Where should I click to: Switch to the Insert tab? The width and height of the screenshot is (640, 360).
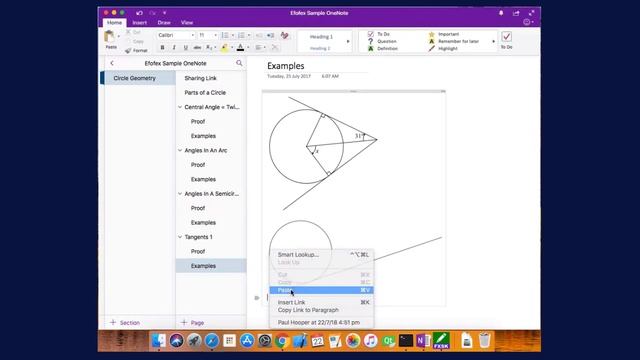[140, 22]
